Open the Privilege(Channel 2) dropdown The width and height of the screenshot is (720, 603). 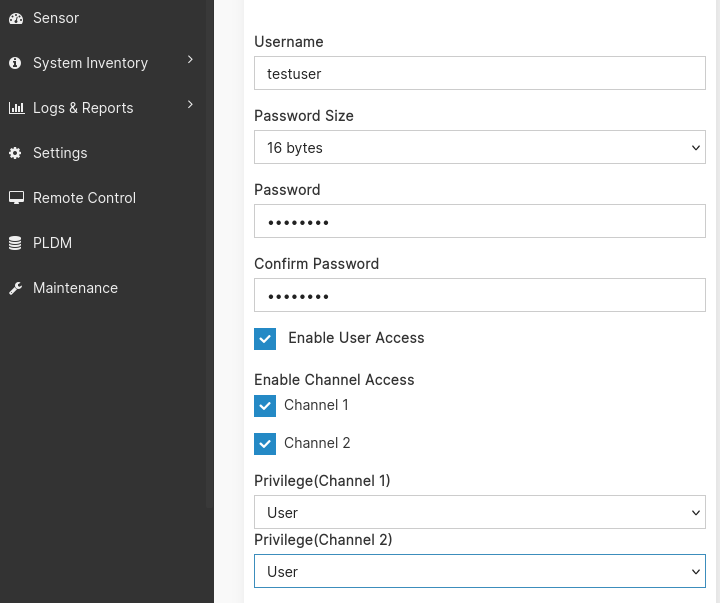click(x=480, y=572)
